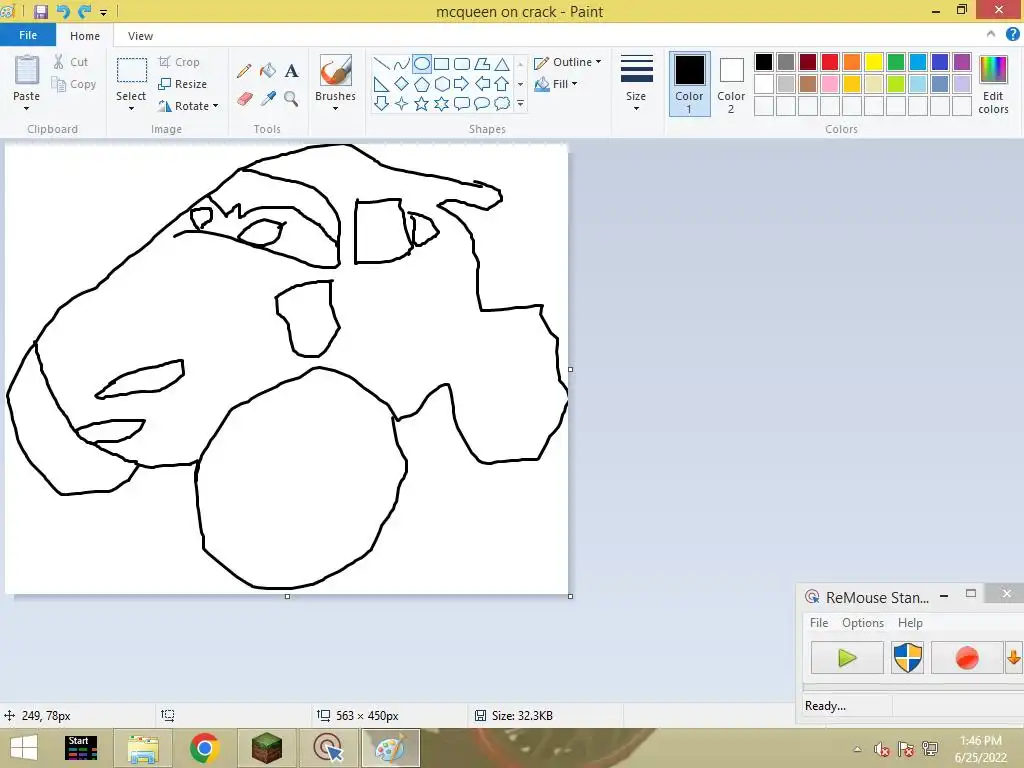Choose the Rounded rectangular callout shape

(x=462, y=103)
